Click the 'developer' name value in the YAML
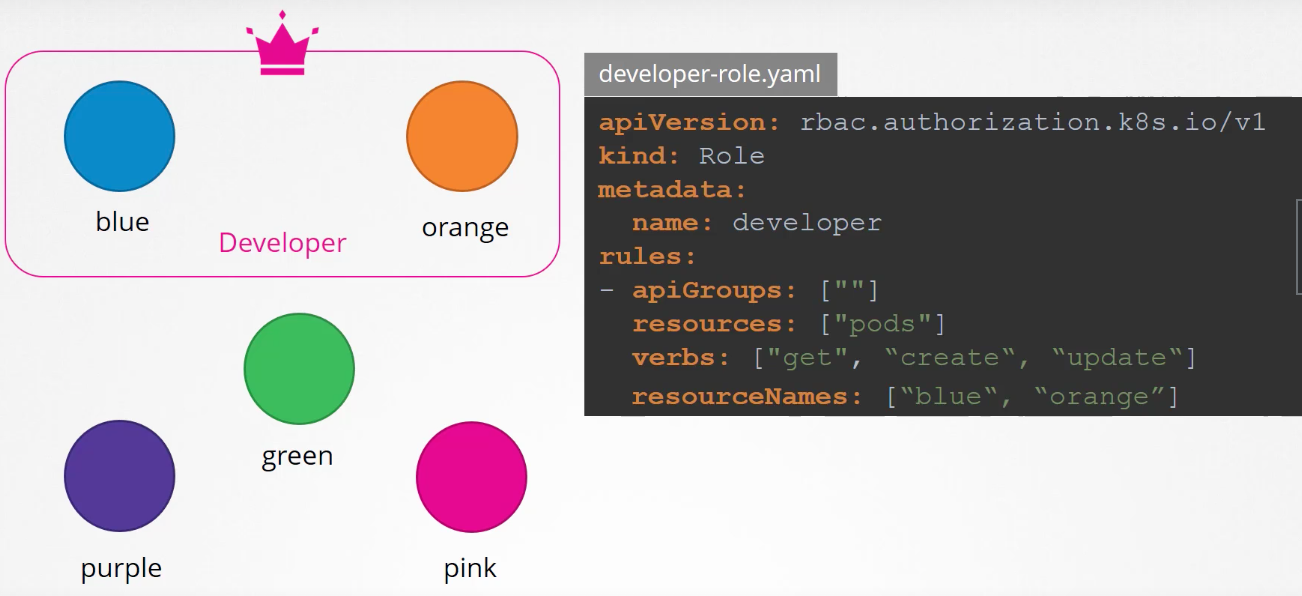Screen dimensions: 1302x596 coord(807,222)
